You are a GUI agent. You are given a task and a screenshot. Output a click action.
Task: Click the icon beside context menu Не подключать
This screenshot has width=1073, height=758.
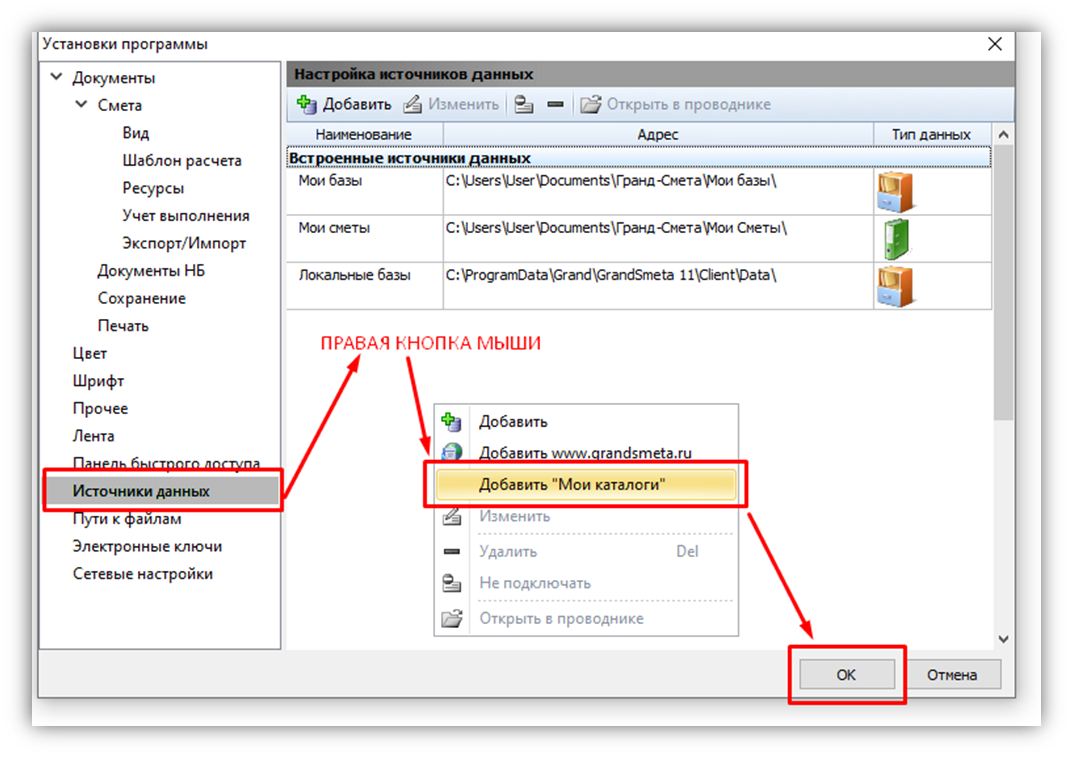[x=452, y=583]
